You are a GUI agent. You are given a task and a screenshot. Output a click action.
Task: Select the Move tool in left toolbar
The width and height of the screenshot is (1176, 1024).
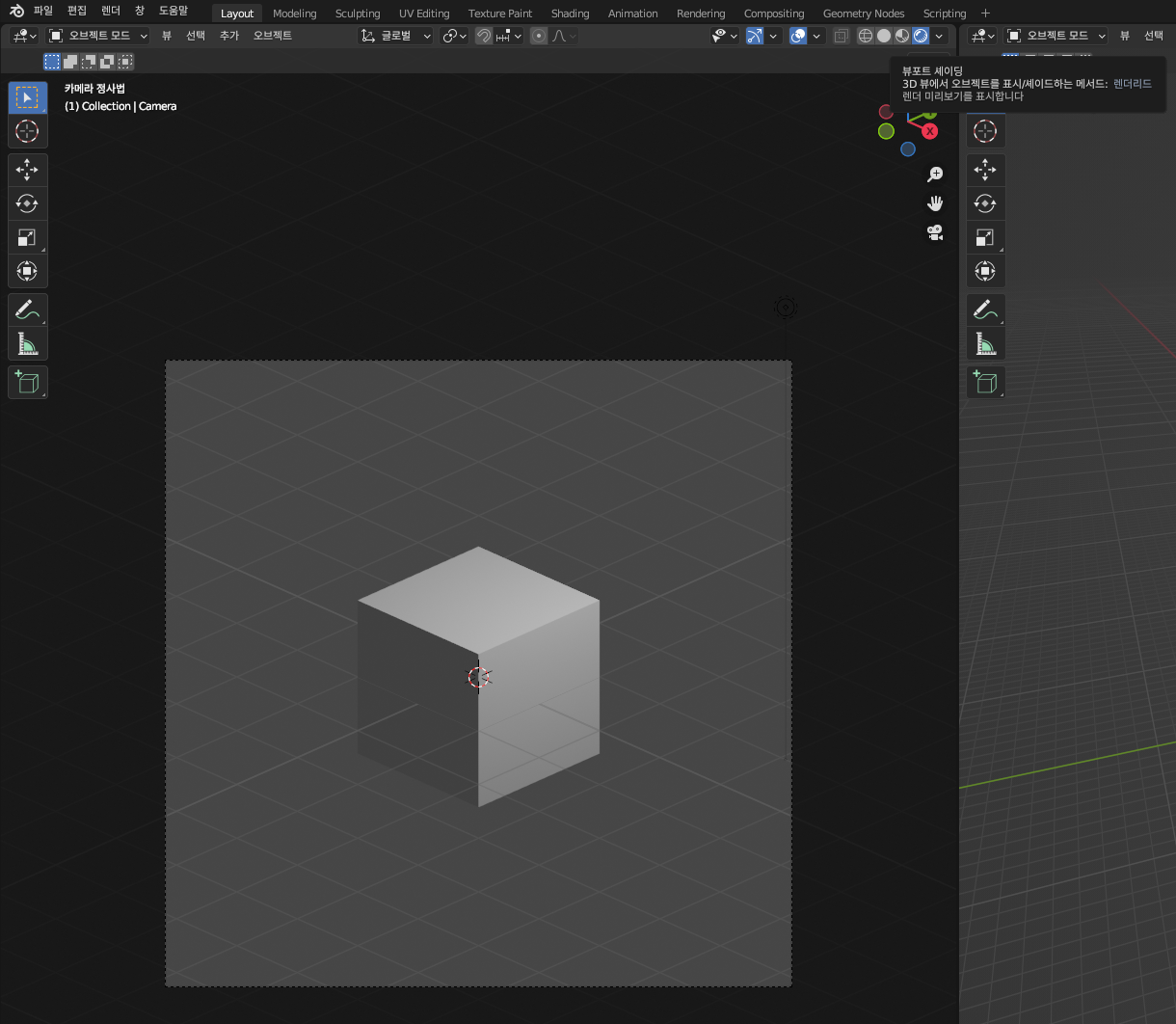click(x=27, y=170)
